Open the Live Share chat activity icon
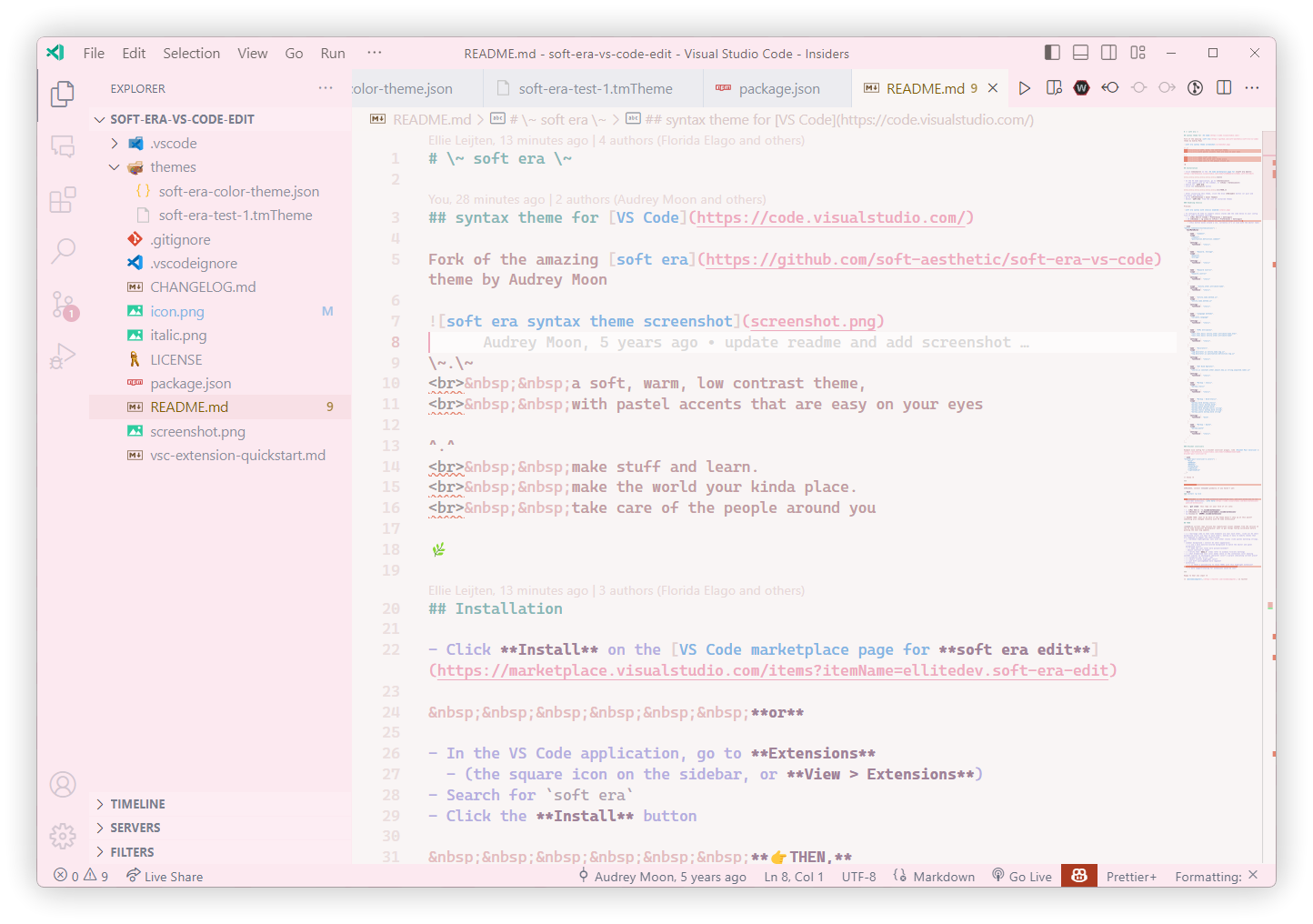1313x924 pixels. click(x=63, y=146)
